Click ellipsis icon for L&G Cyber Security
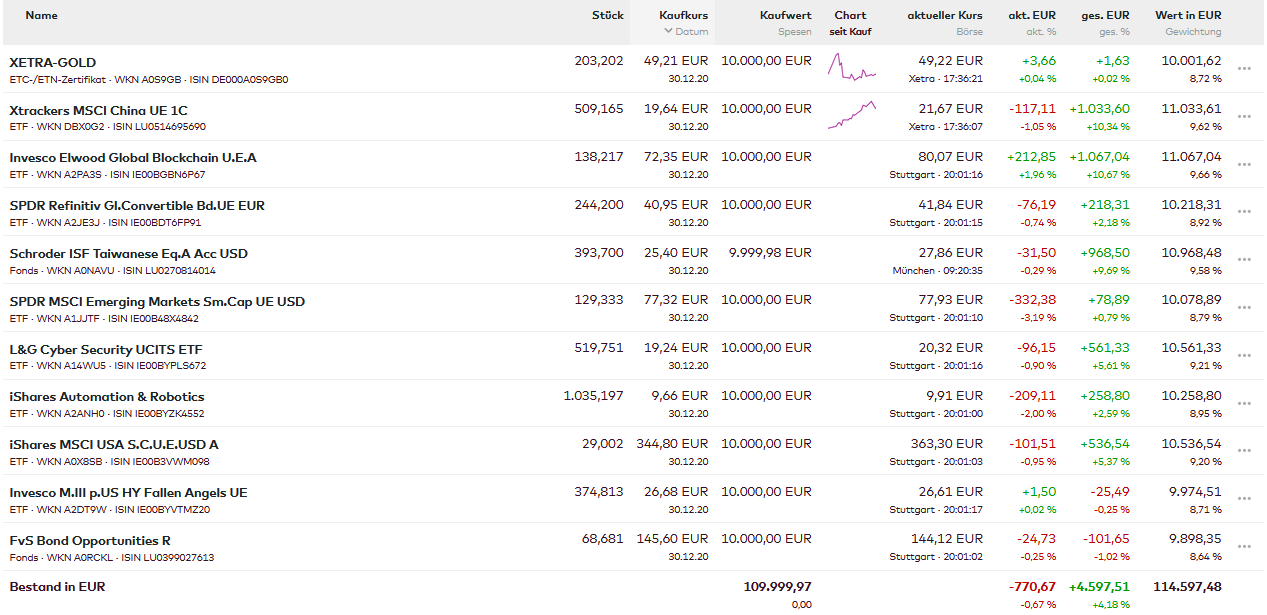Image resolution: width=1267 pixels, height=615 pixels. pyautogui.click(x=1244, y=356)
